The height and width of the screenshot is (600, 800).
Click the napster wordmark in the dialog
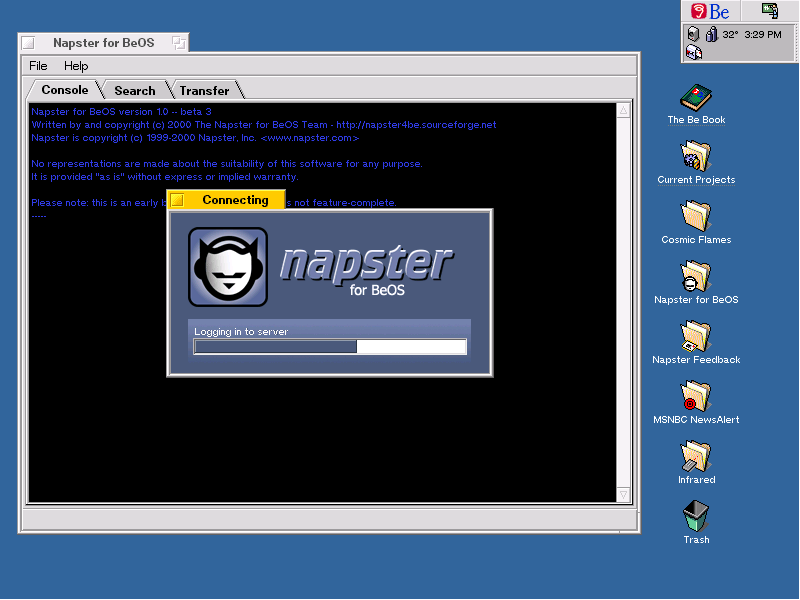(x=366, y=263)
